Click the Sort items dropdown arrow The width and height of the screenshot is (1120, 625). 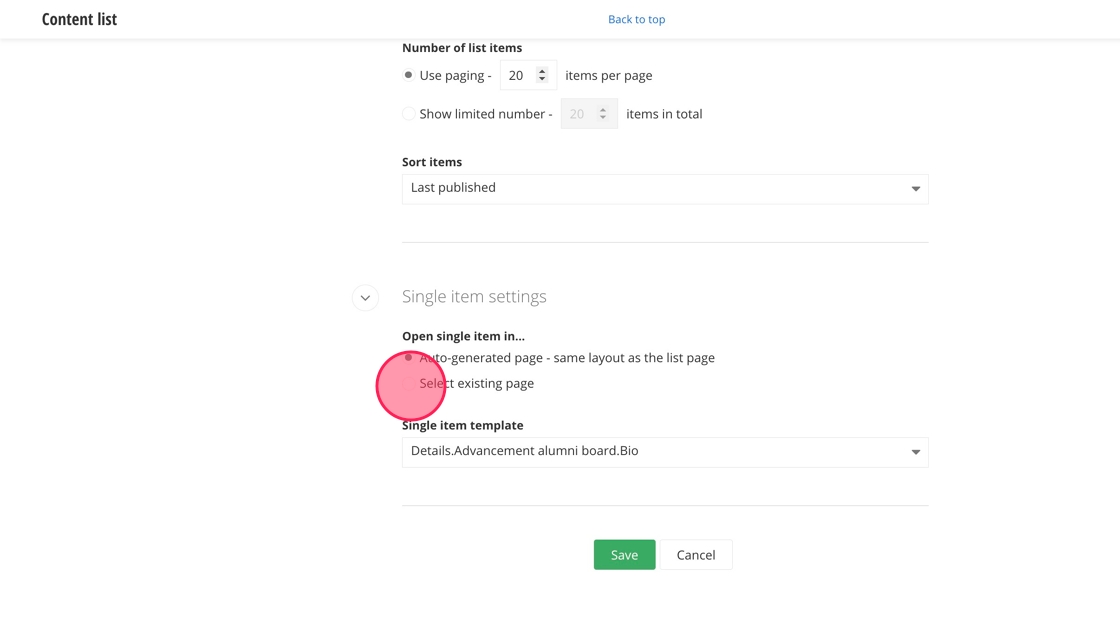[915, 189]
